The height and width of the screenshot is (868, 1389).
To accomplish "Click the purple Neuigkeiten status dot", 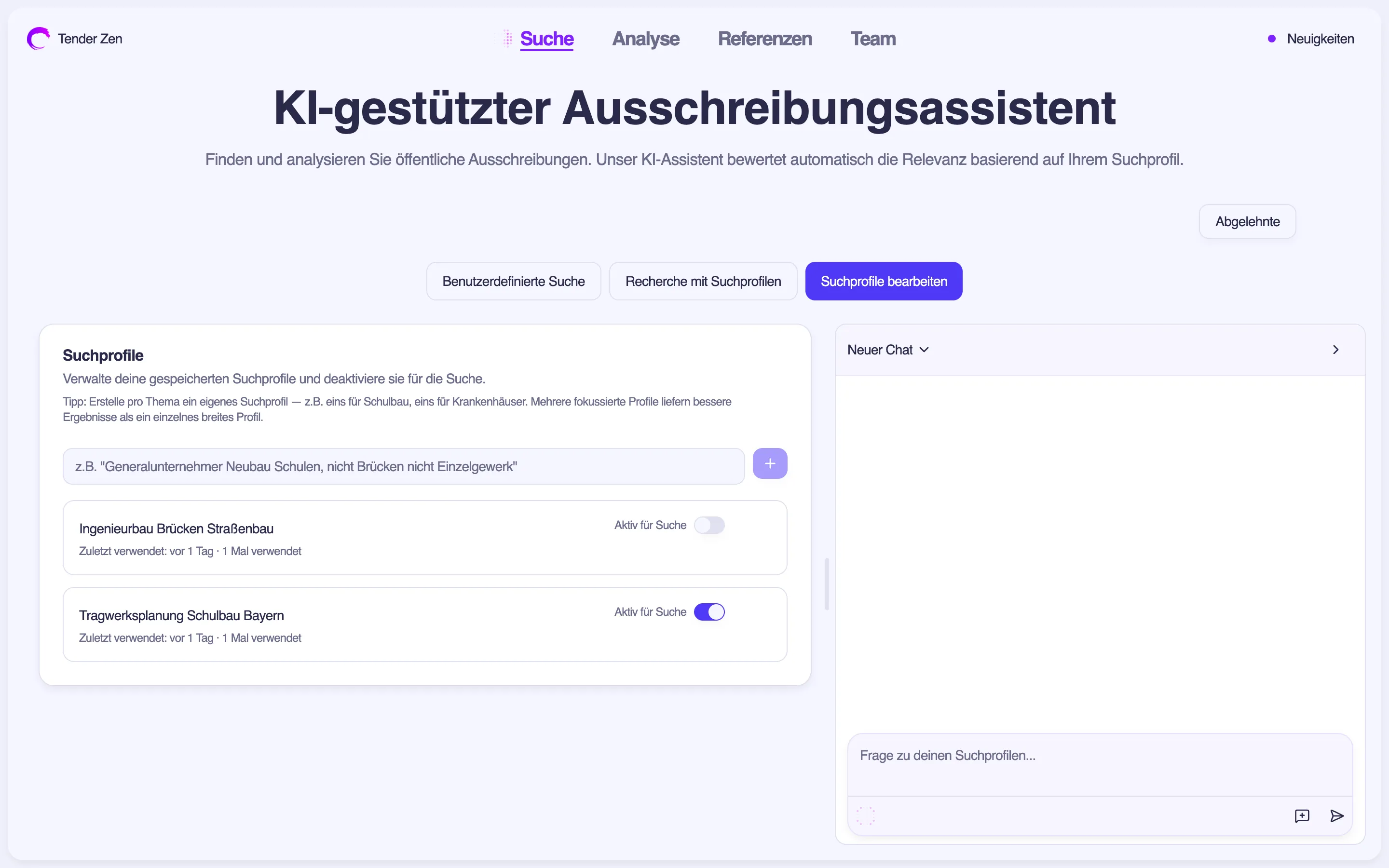I will [x=1271, y=39].
